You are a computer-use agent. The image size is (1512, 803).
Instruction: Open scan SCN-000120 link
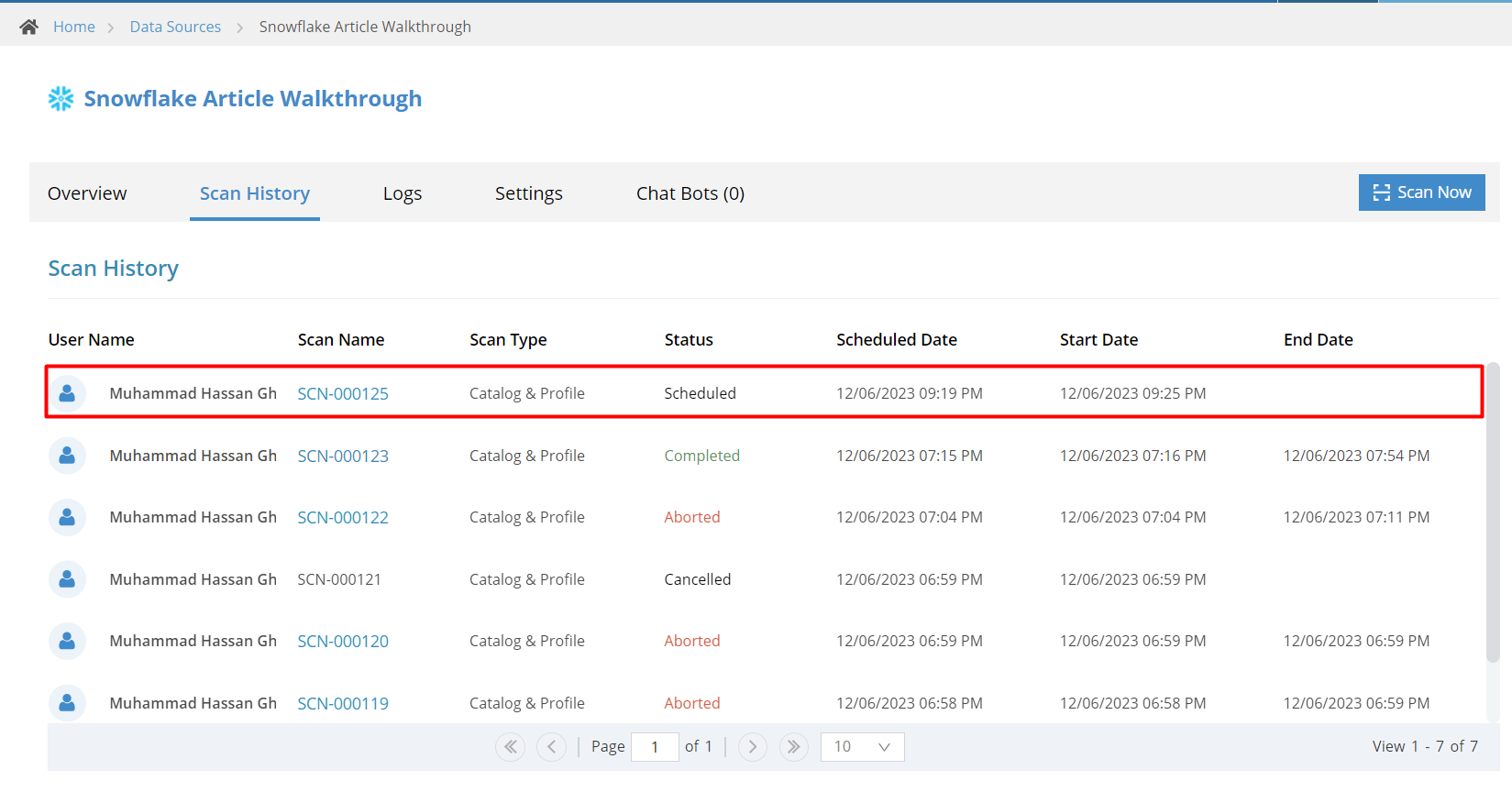343,641
